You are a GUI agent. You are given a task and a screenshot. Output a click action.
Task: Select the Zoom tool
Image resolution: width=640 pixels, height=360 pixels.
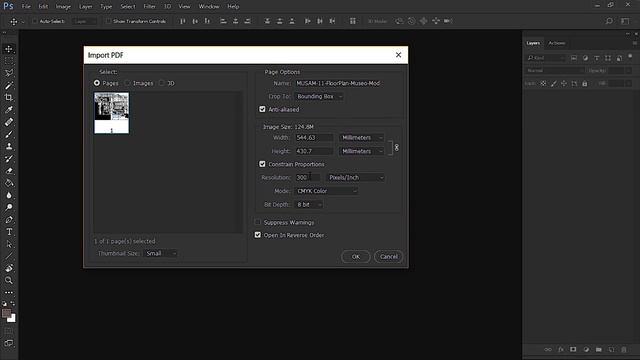[x=9, y=280]
